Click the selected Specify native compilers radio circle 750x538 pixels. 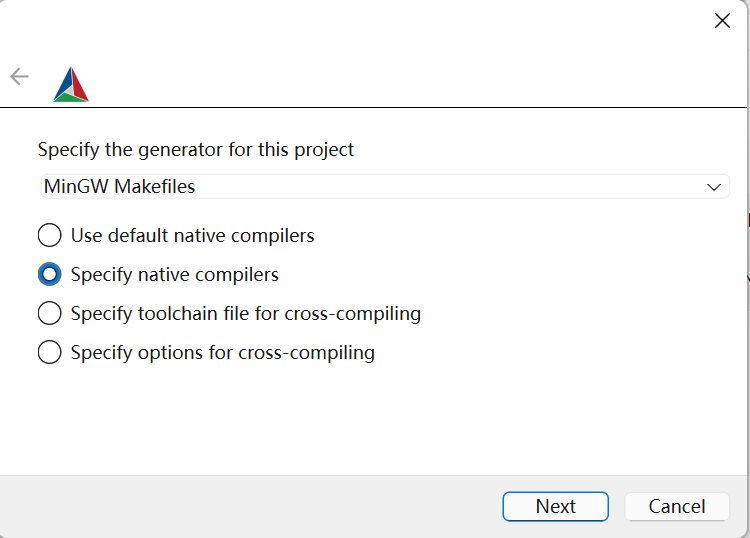(x=50, y=274)
